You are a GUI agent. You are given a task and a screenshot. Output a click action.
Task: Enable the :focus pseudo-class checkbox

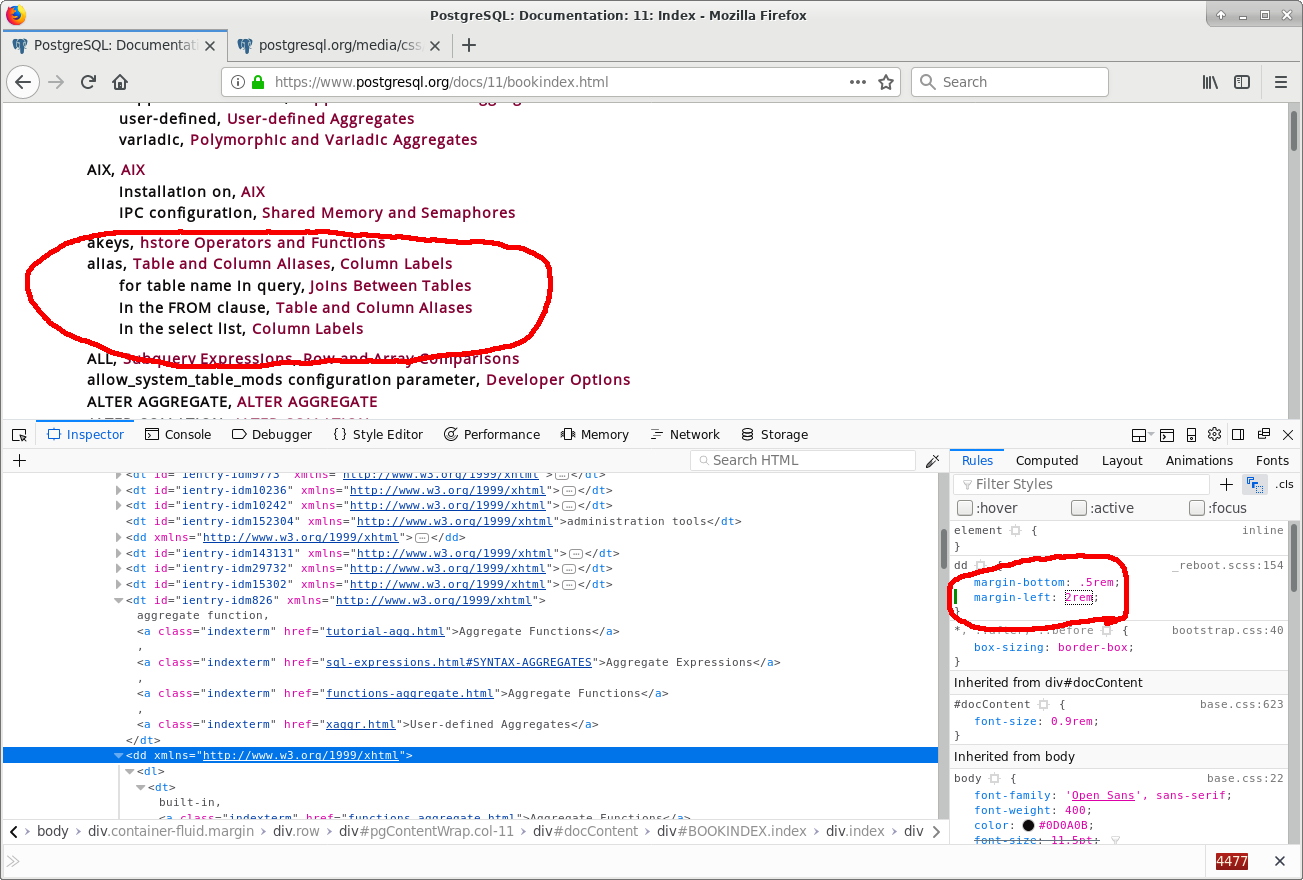click(1197, 508)
